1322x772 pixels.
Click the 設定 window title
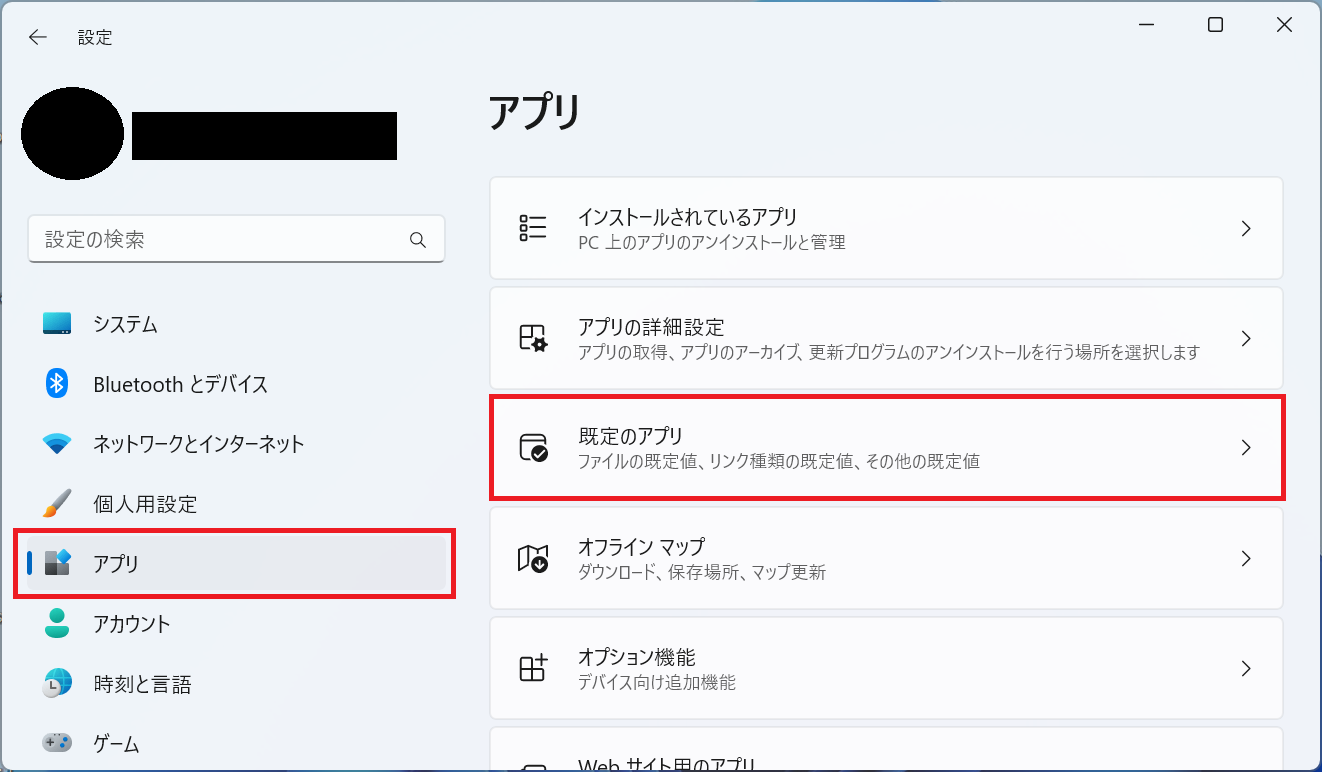(x=95, y=38)
